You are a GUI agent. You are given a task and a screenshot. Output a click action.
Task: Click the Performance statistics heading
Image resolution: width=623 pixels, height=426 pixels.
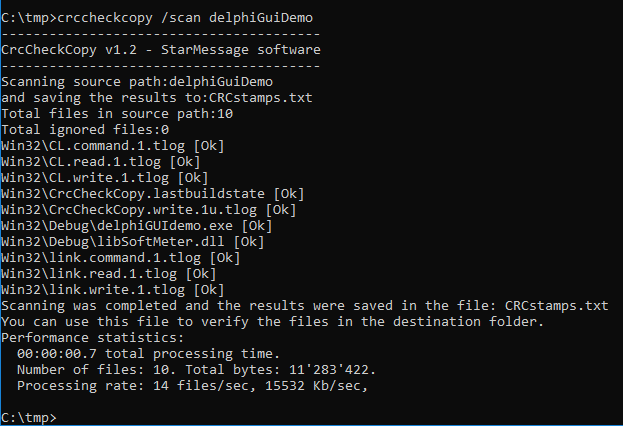tap(93, 338)
